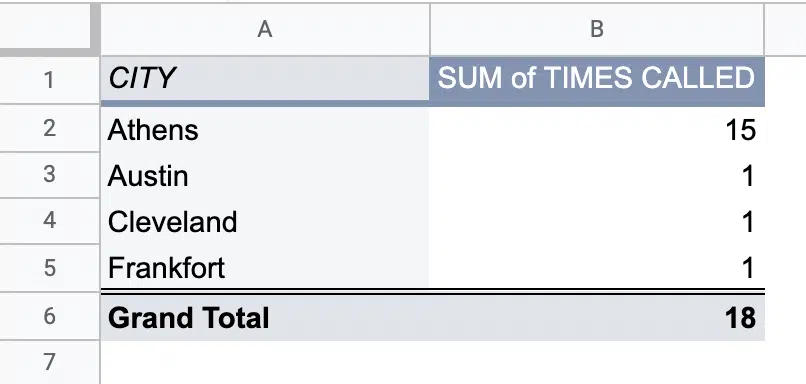Viewport: 806px width, 384px height.
Task: Click the Austin cell
Action: tap(265, 175)
